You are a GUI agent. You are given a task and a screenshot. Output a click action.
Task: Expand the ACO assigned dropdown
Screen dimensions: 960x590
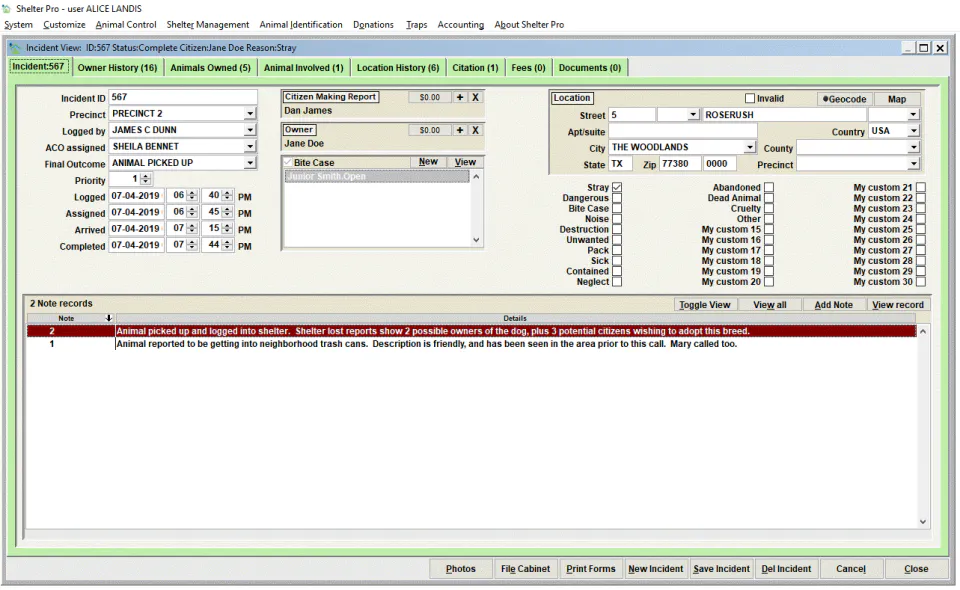click(250, 147)
